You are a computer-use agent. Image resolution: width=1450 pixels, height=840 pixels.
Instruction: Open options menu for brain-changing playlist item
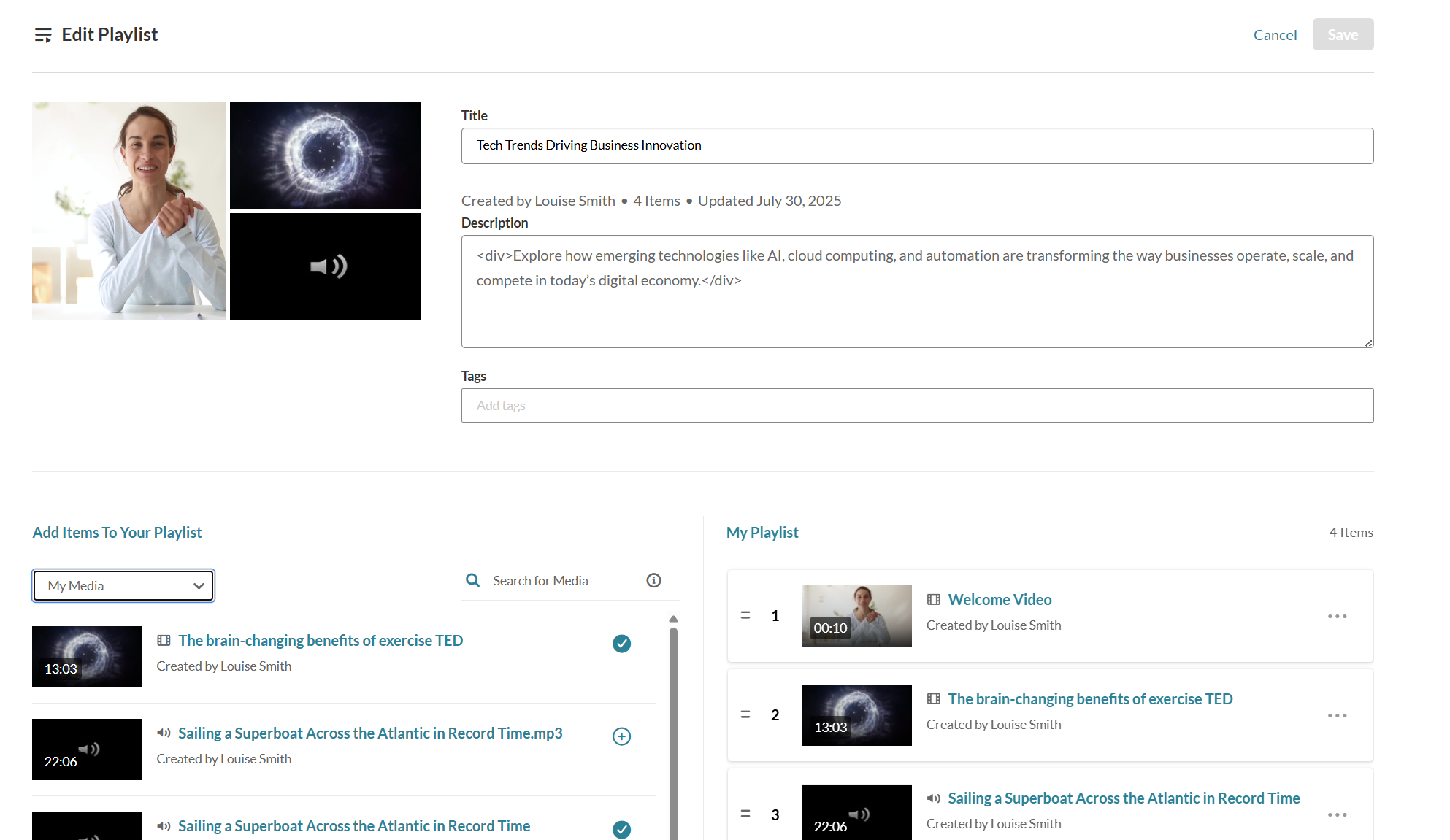pos(1337,716)
